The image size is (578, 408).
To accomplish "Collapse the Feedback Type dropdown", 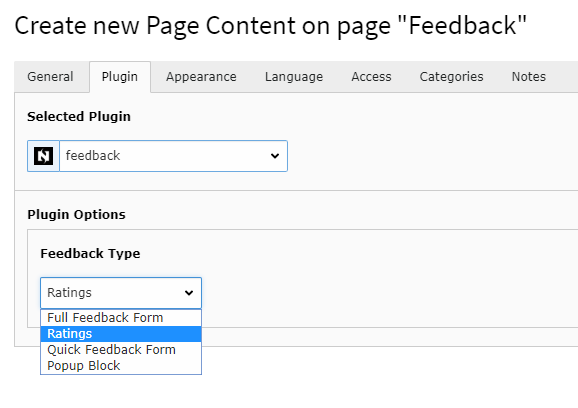I will coord(121,293).
